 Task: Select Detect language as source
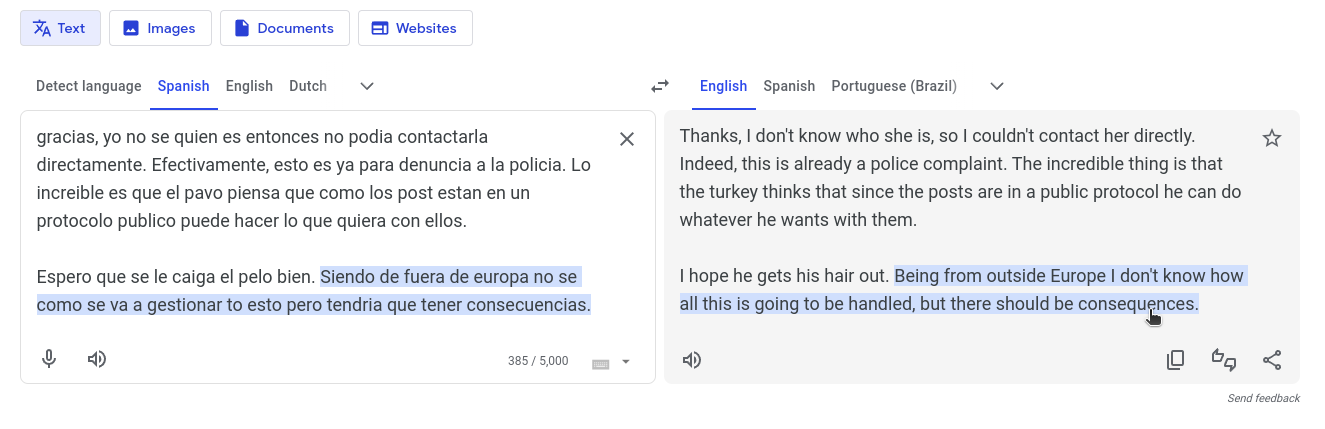89,86
